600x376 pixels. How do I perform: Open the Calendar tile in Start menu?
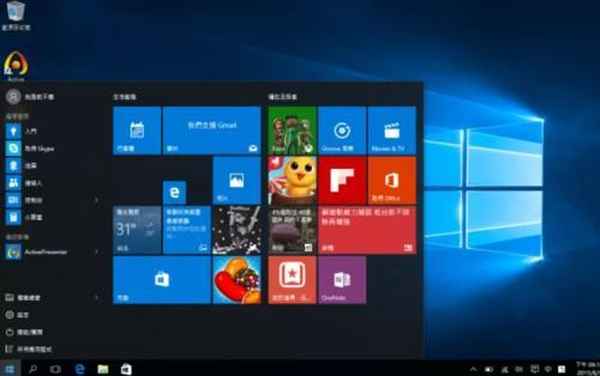click(x=137, y=130)
